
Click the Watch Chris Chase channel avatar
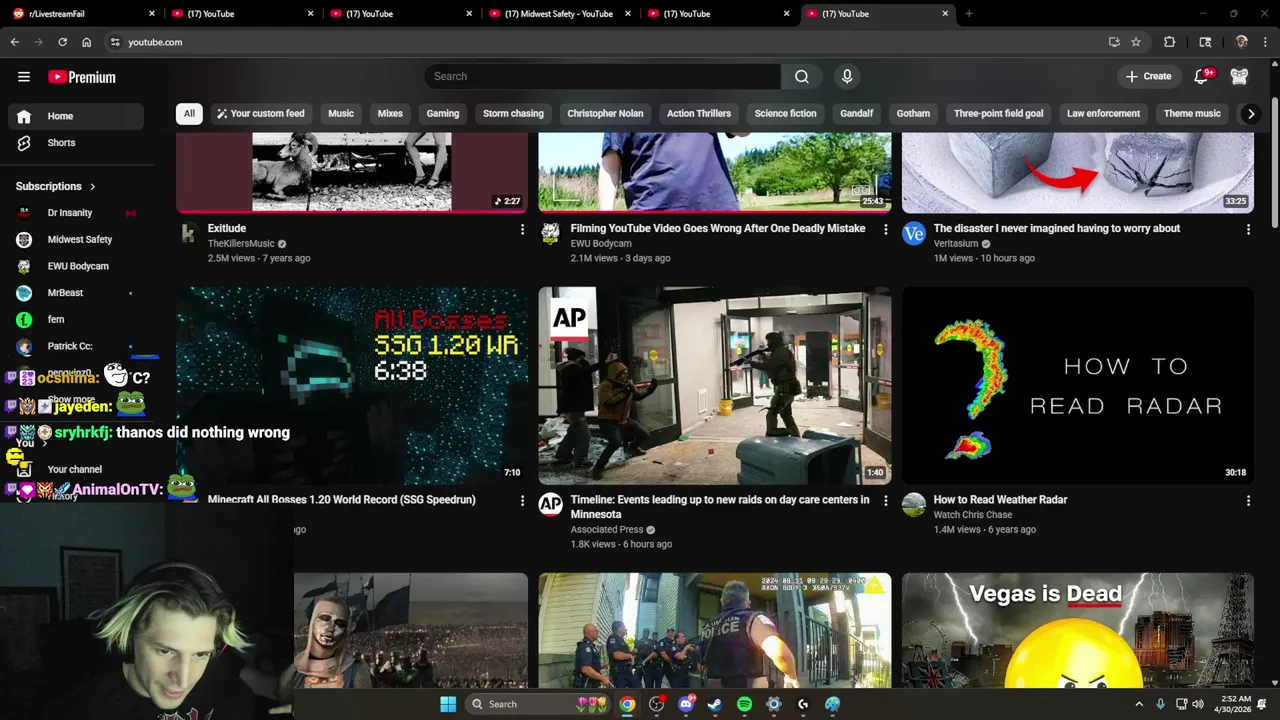pos(914,505)
